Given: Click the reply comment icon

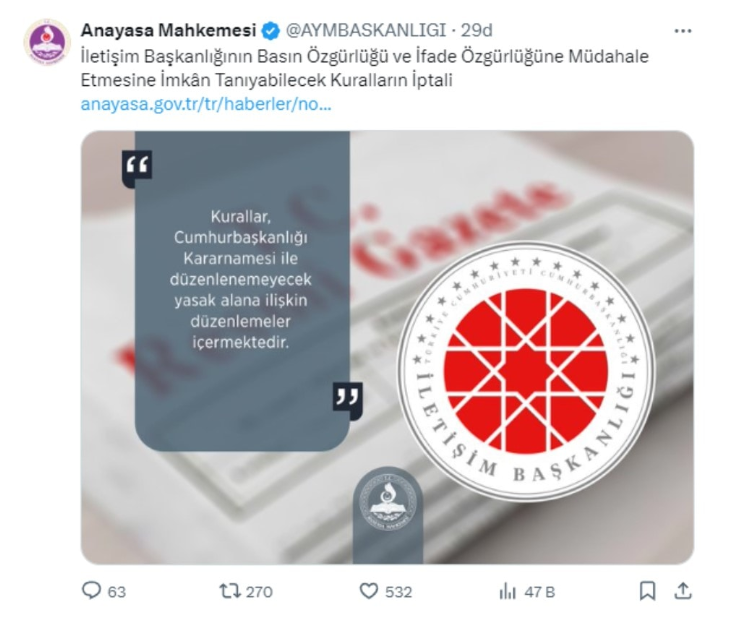Looking at the screenshot, I should (91, 591).
